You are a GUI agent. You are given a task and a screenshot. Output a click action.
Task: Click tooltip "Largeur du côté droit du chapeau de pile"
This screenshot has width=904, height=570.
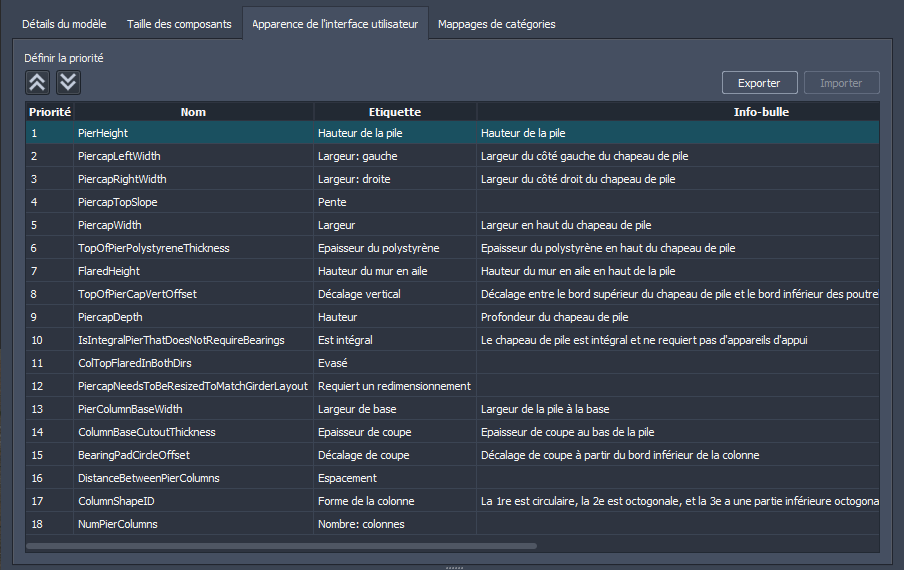[x=678, y=179]
